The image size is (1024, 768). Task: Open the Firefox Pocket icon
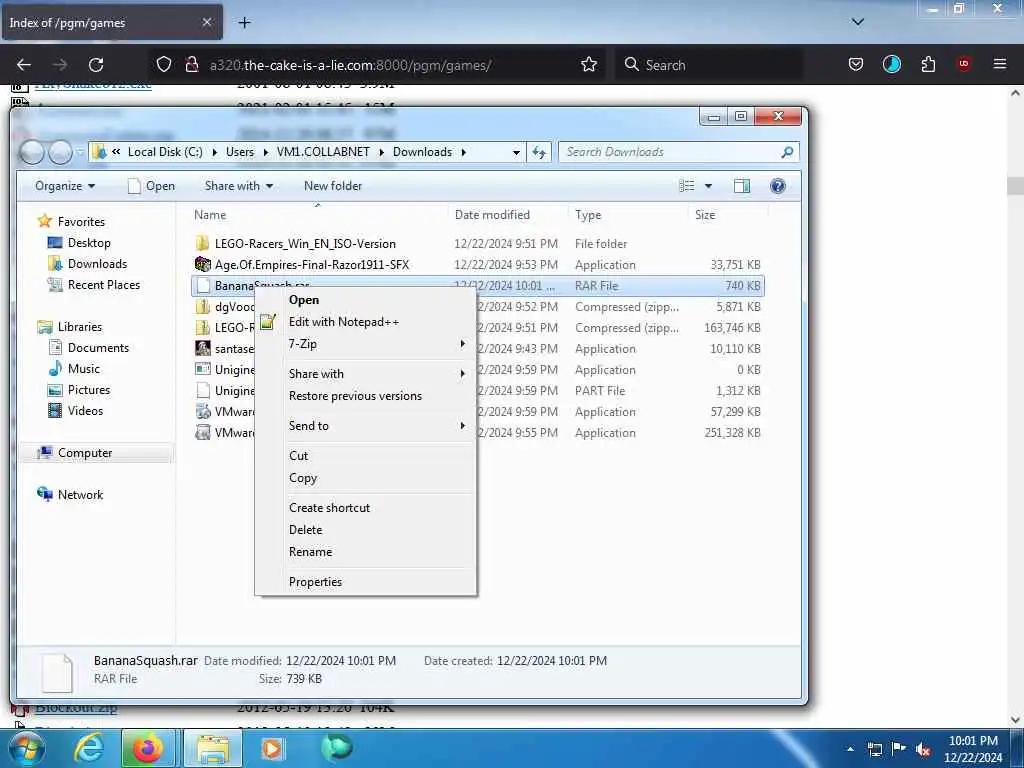click(x=856, y=64)
